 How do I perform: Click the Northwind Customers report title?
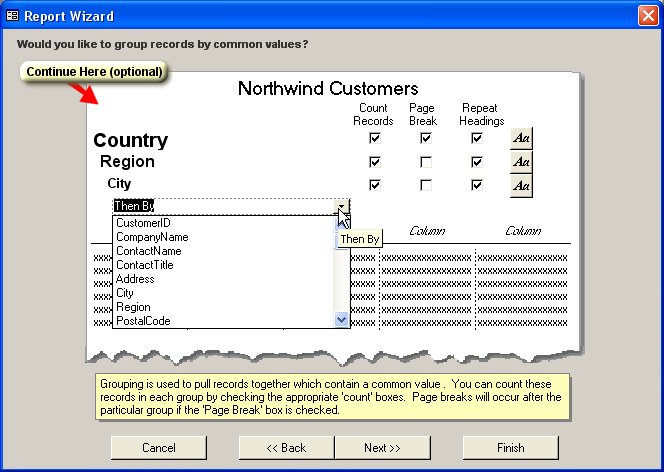pyautogui.click(x=328, y=88)
